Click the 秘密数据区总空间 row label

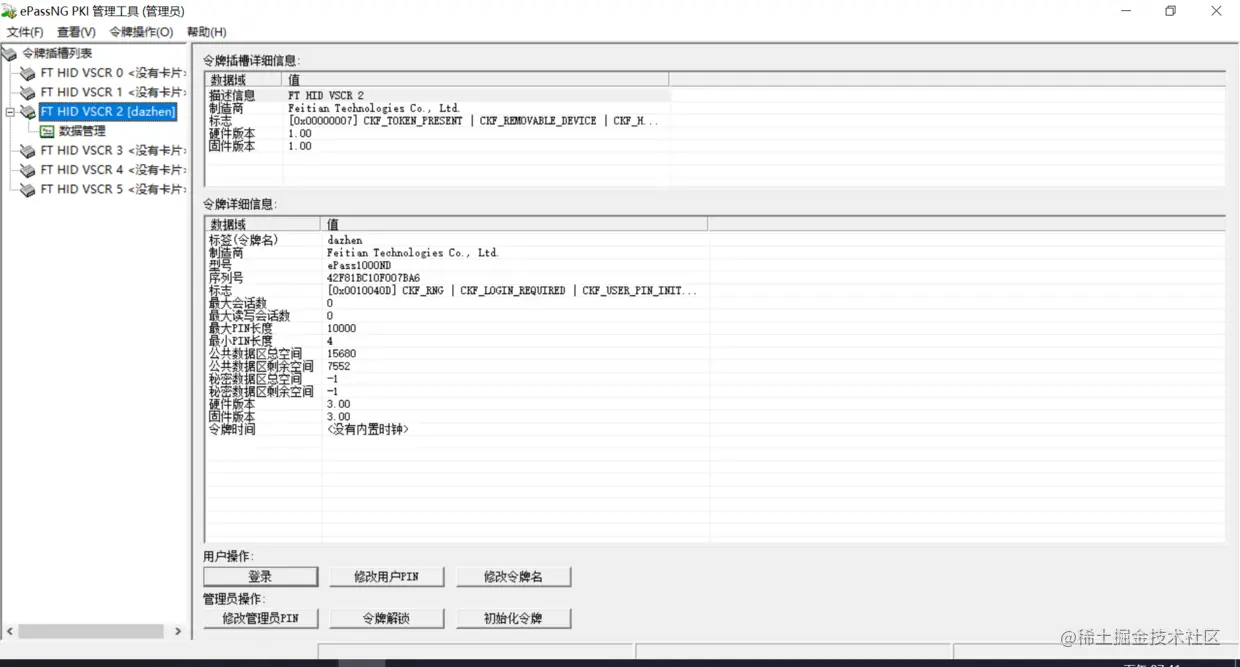point(255,379)
